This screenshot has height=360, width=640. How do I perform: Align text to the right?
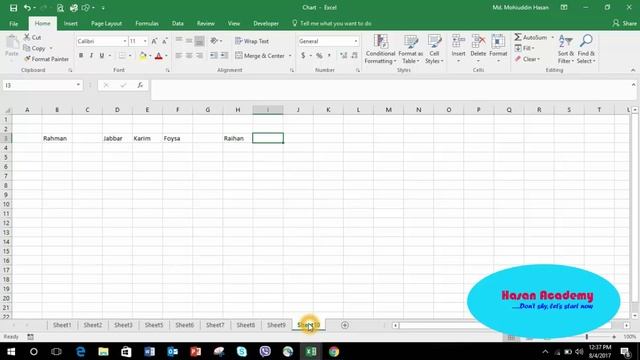click(200, 56)
